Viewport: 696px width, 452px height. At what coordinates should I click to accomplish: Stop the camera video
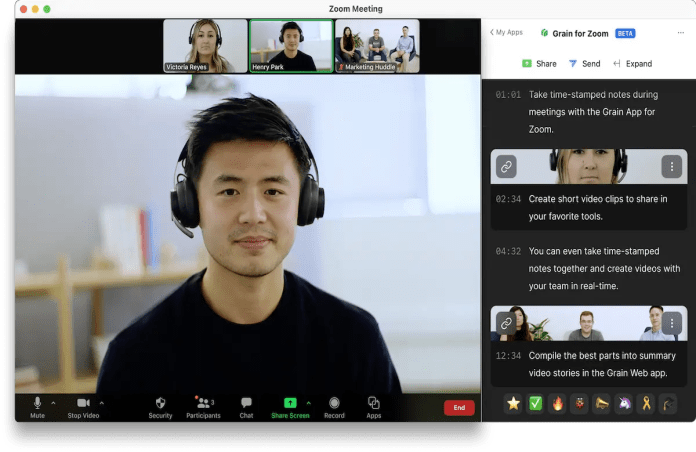83,407
